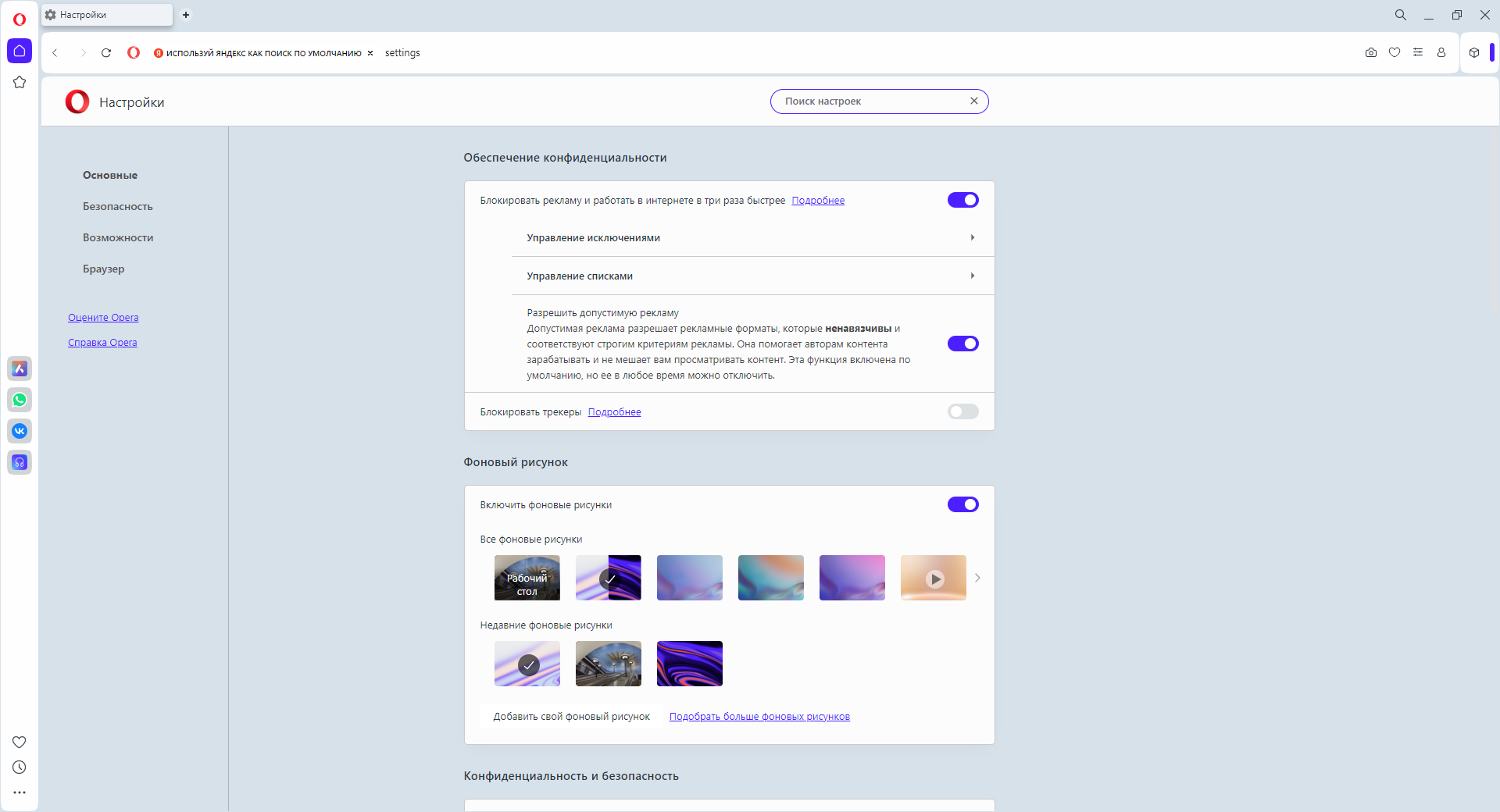
Task: Open Браузер settings section
Action: 104,269
